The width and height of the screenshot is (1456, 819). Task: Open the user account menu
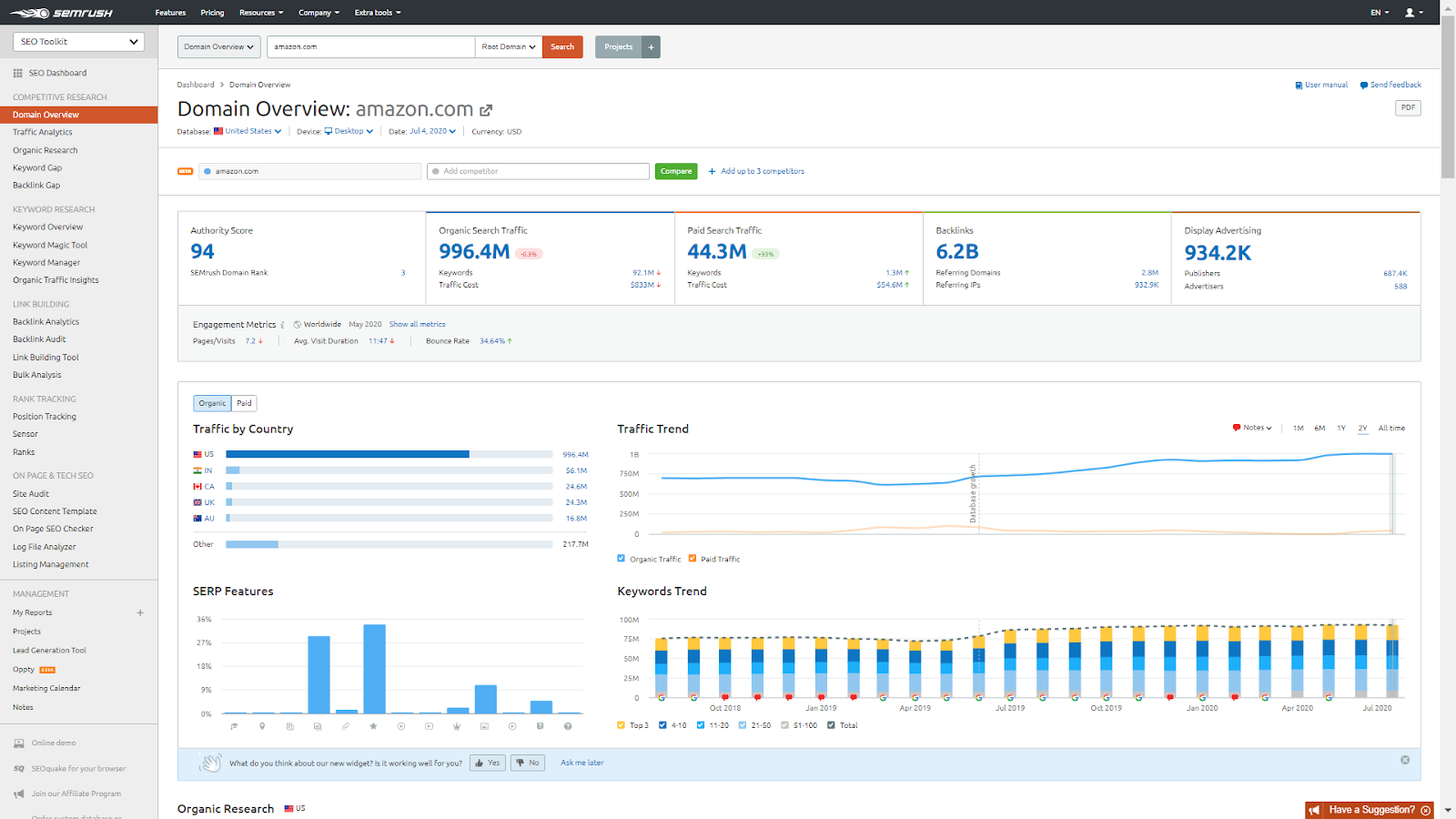tap(1414, 13)
